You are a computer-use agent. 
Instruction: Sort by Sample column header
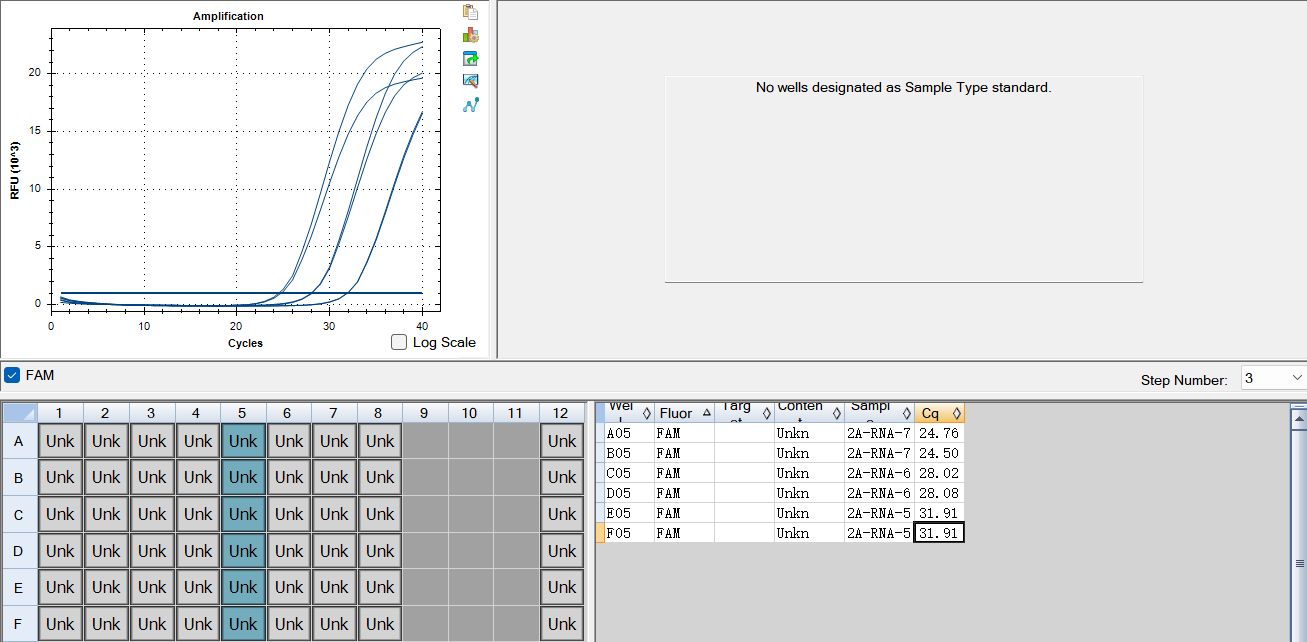[x=879, y=413]
